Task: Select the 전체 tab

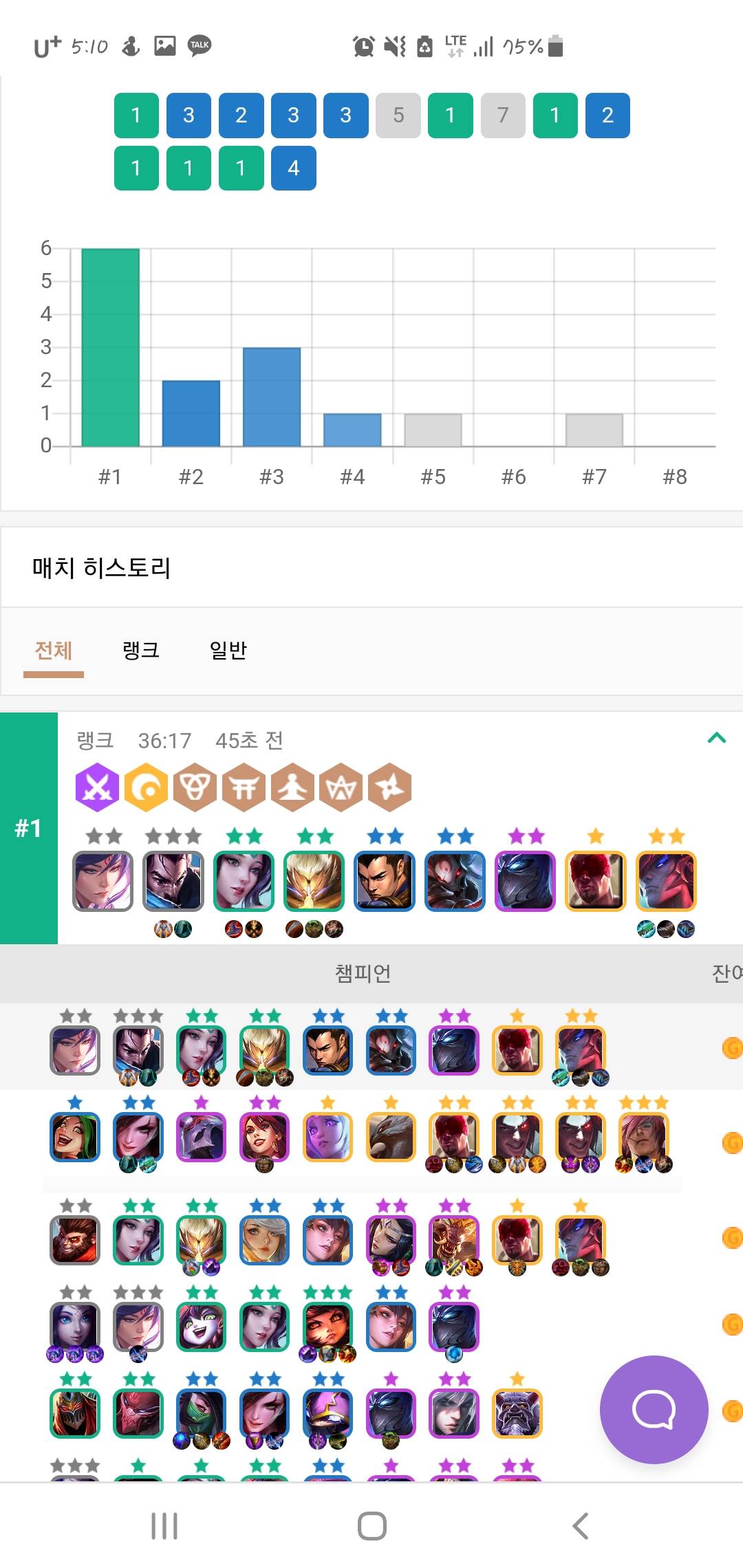Action: point(54,650)
